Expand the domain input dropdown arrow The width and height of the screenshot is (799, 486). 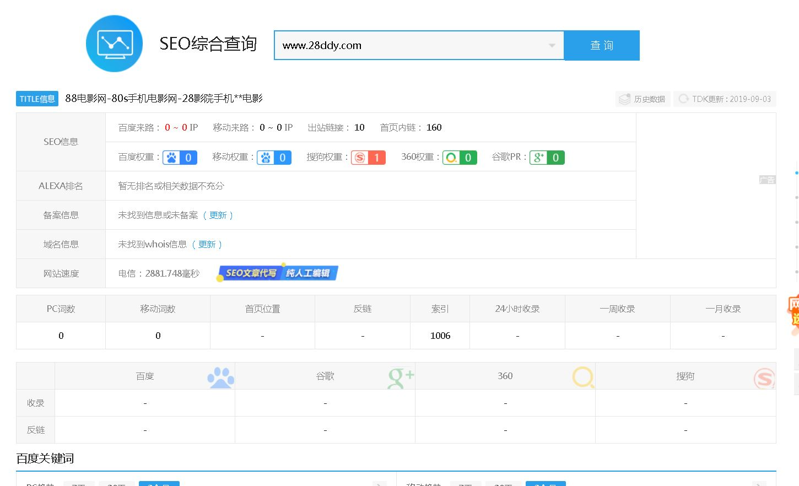[552, 45]
